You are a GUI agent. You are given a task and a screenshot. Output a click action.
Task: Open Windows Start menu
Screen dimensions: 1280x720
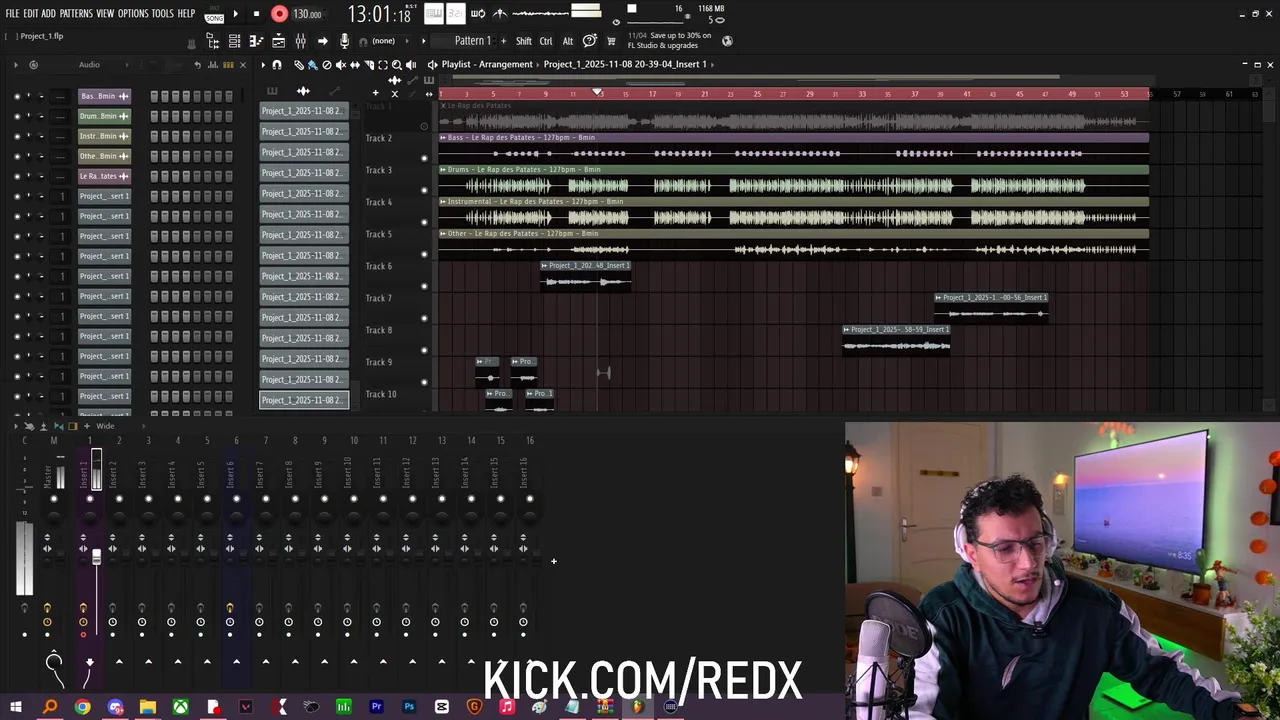pyautogui.click(x=15, y=707)
